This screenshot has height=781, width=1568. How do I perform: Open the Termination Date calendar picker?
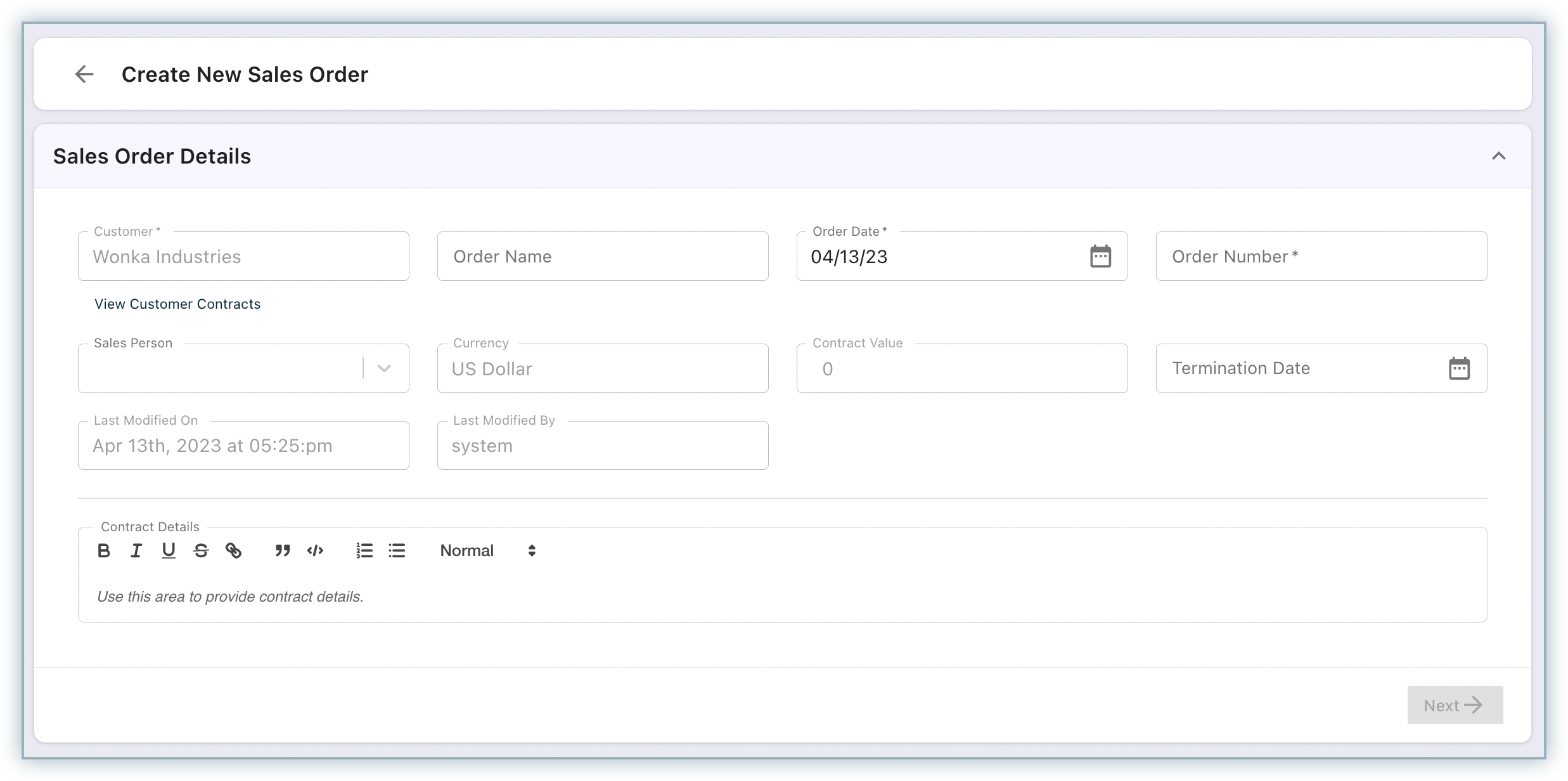1459,368
